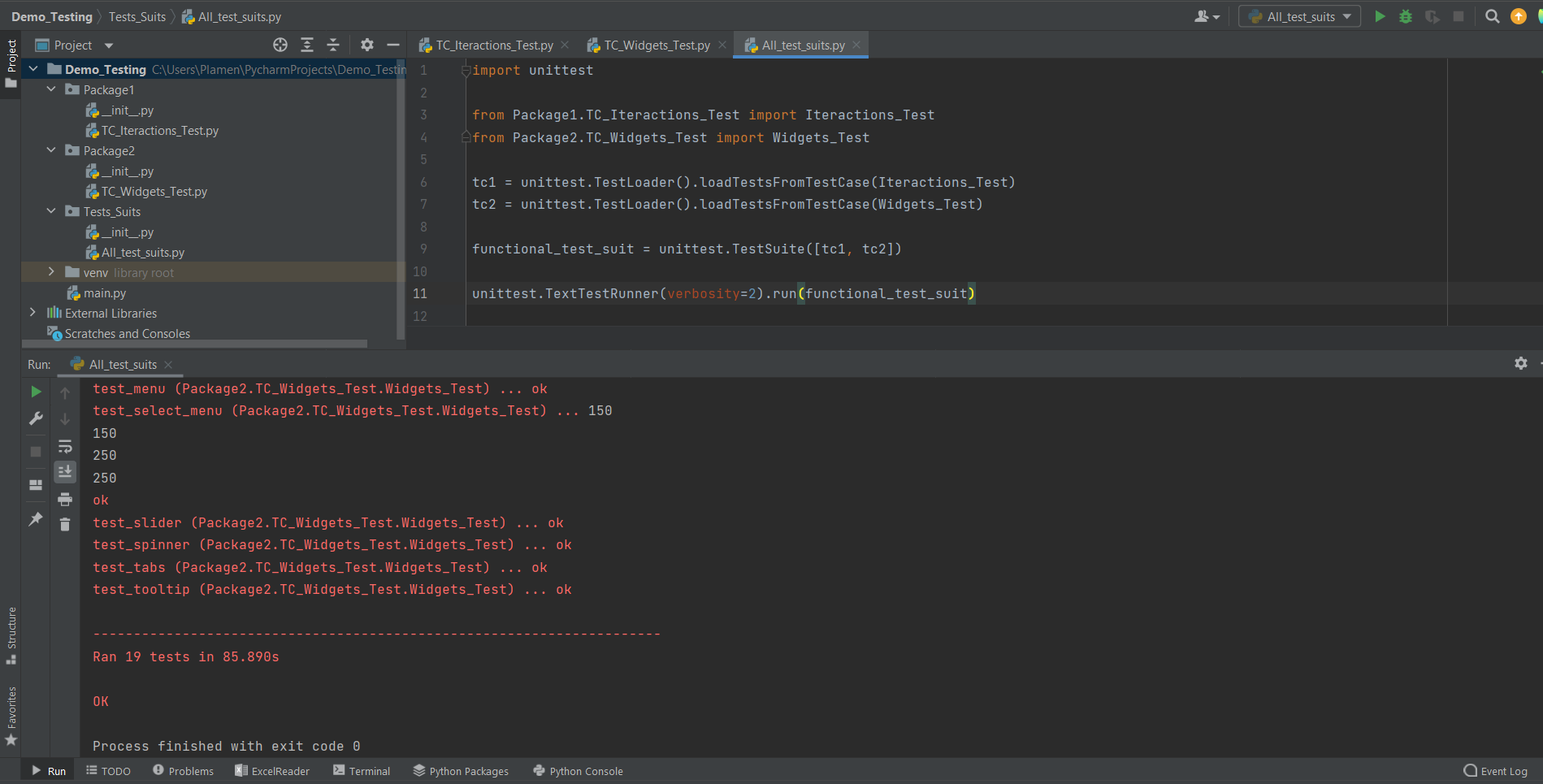Open Search Everywhere with the magnifier icon
This screenshot has height=784, width=1543.
point(1492,16)
